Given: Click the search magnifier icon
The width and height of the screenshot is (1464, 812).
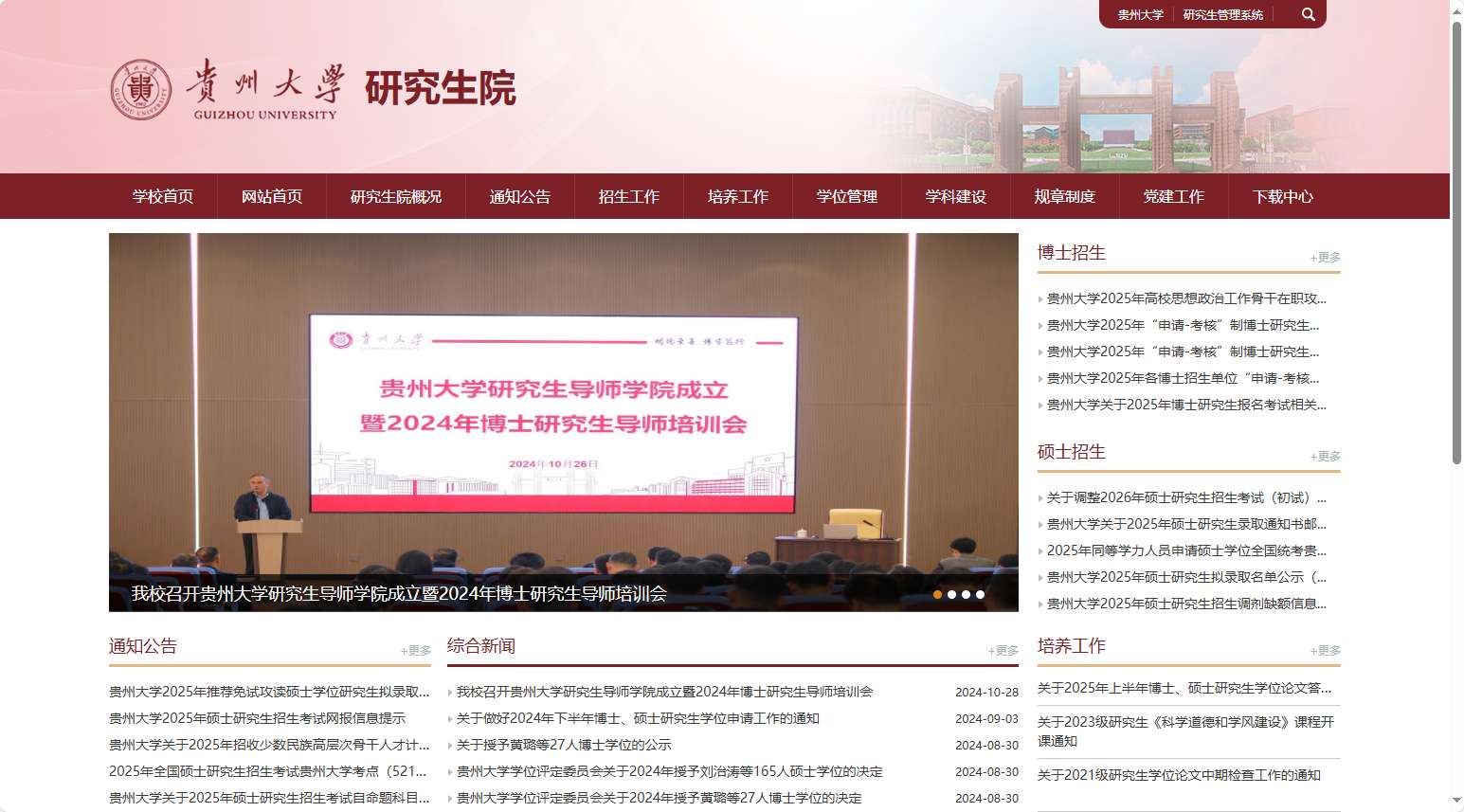Looking at the screenshot, I should (1308, 14).
